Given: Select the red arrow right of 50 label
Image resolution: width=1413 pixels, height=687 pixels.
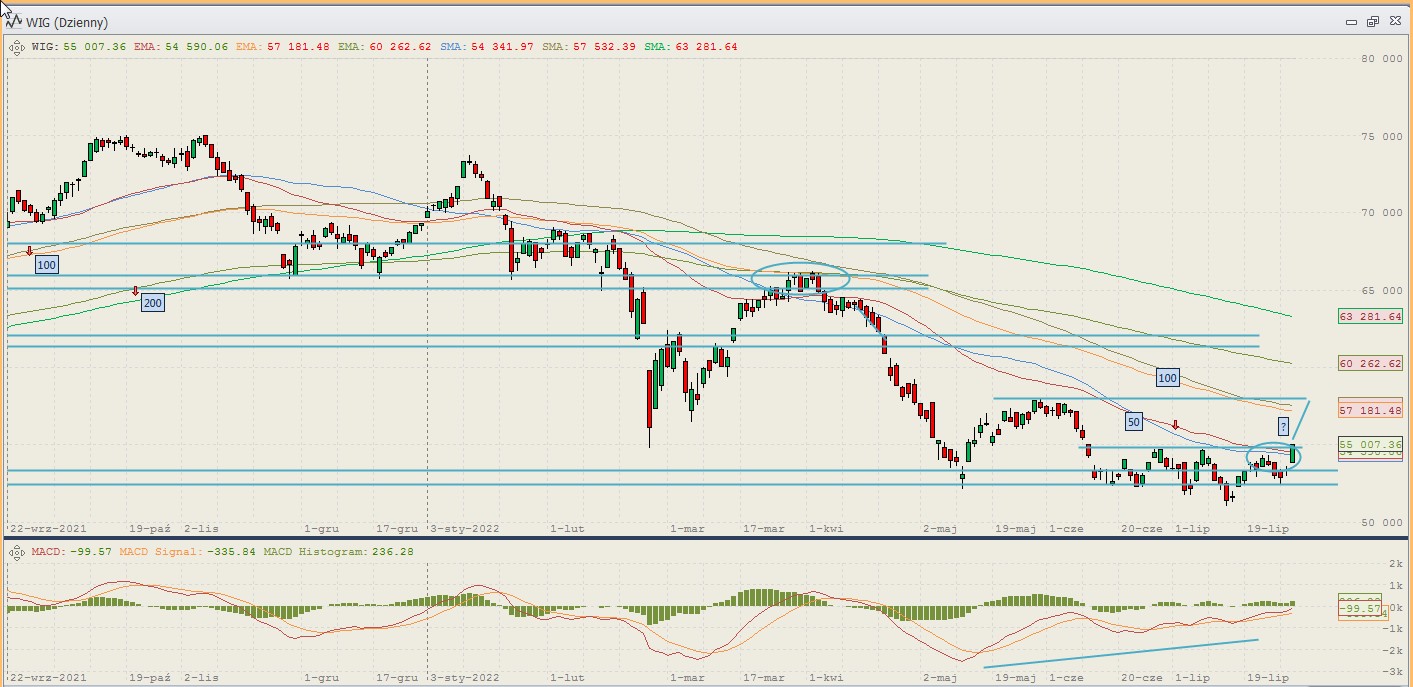Looking at the screenshot, I should (1176, 424).
